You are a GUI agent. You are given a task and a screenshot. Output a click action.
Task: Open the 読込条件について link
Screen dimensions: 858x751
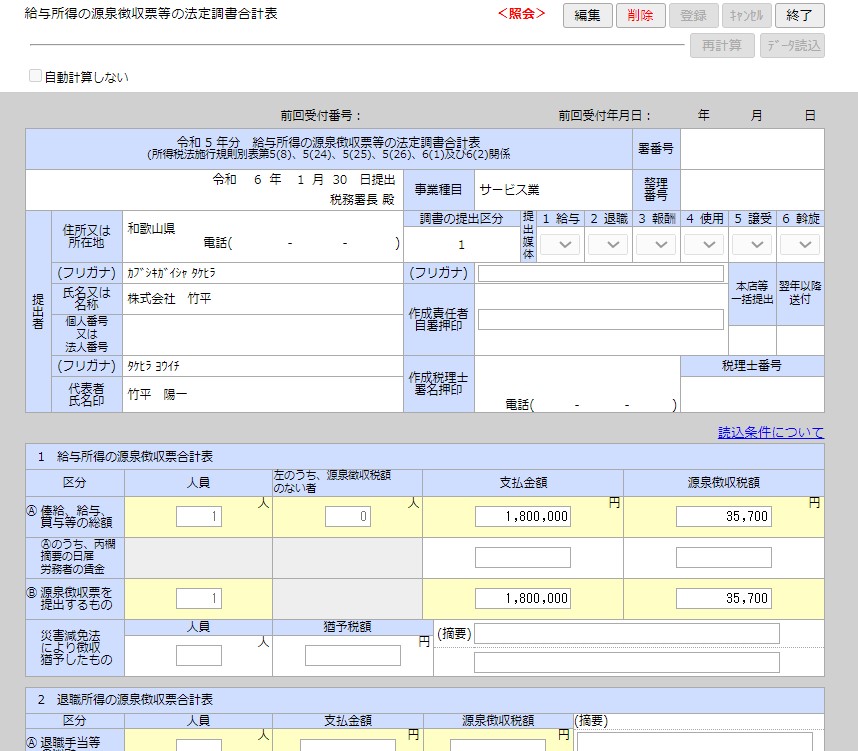pos(770,432)
